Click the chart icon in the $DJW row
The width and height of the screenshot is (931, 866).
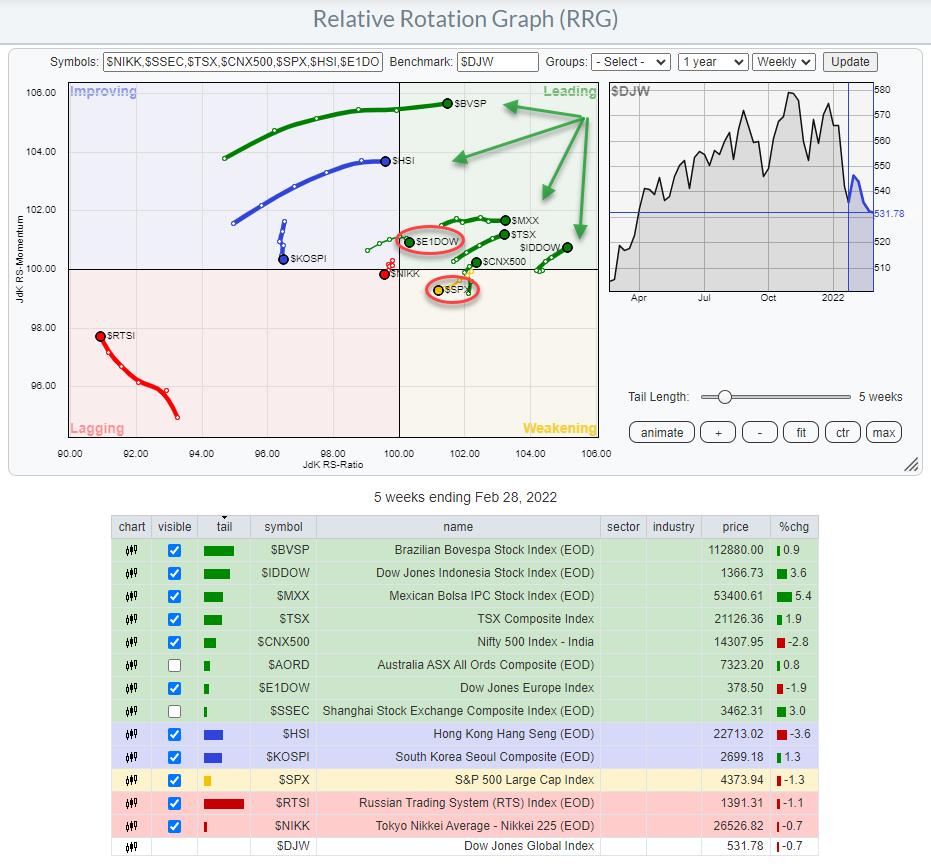tap(131, 846)
